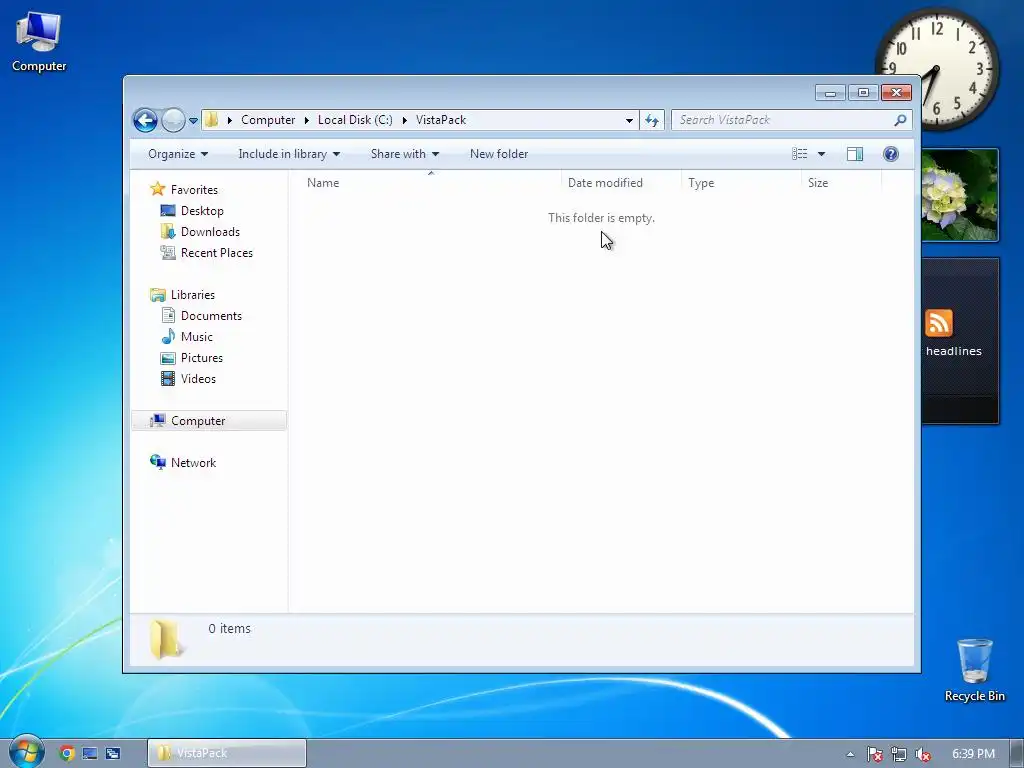Click the folder icon in the details pane

tap(166, 638)
